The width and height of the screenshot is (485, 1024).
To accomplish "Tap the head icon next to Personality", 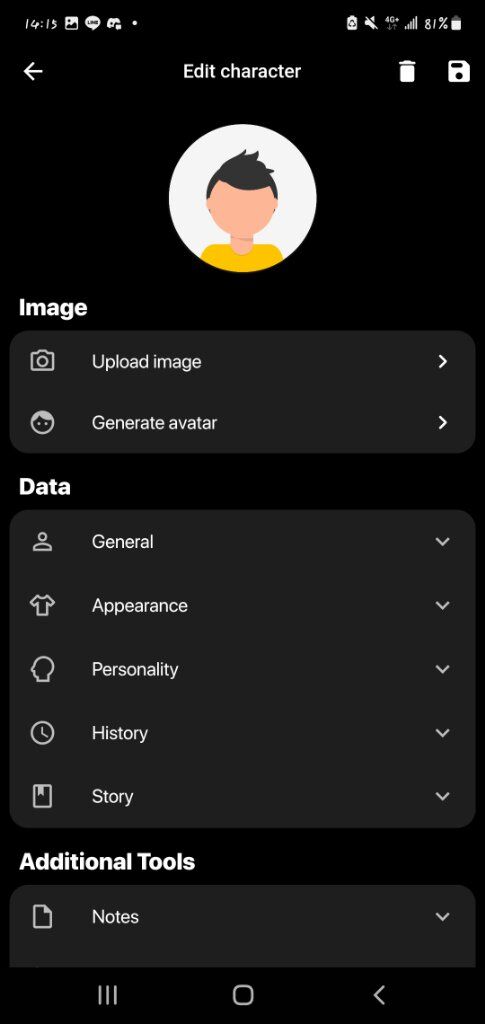I will click(42, 669).
